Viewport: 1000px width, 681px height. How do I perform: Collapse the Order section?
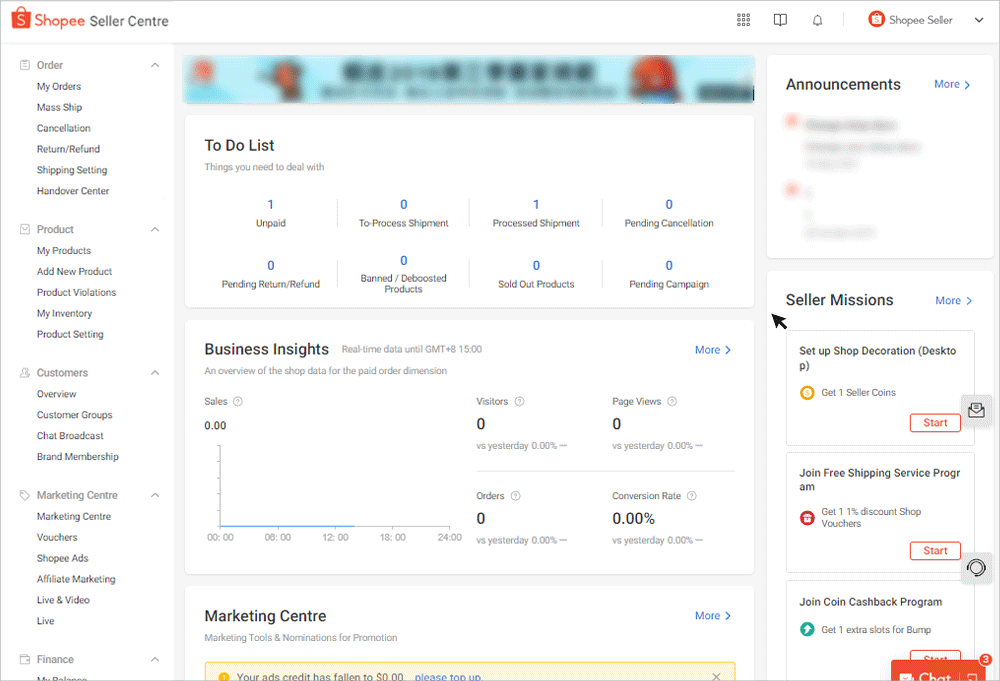pos(155,64)
